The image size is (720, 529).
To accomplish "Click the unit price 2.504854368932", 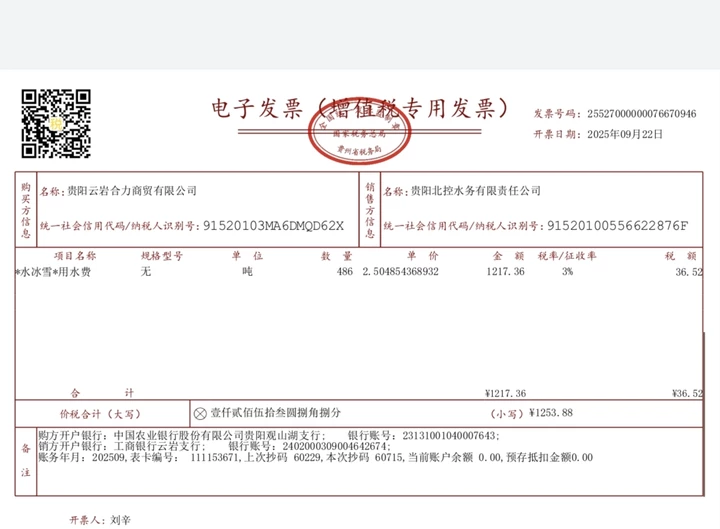I will 400,272.
